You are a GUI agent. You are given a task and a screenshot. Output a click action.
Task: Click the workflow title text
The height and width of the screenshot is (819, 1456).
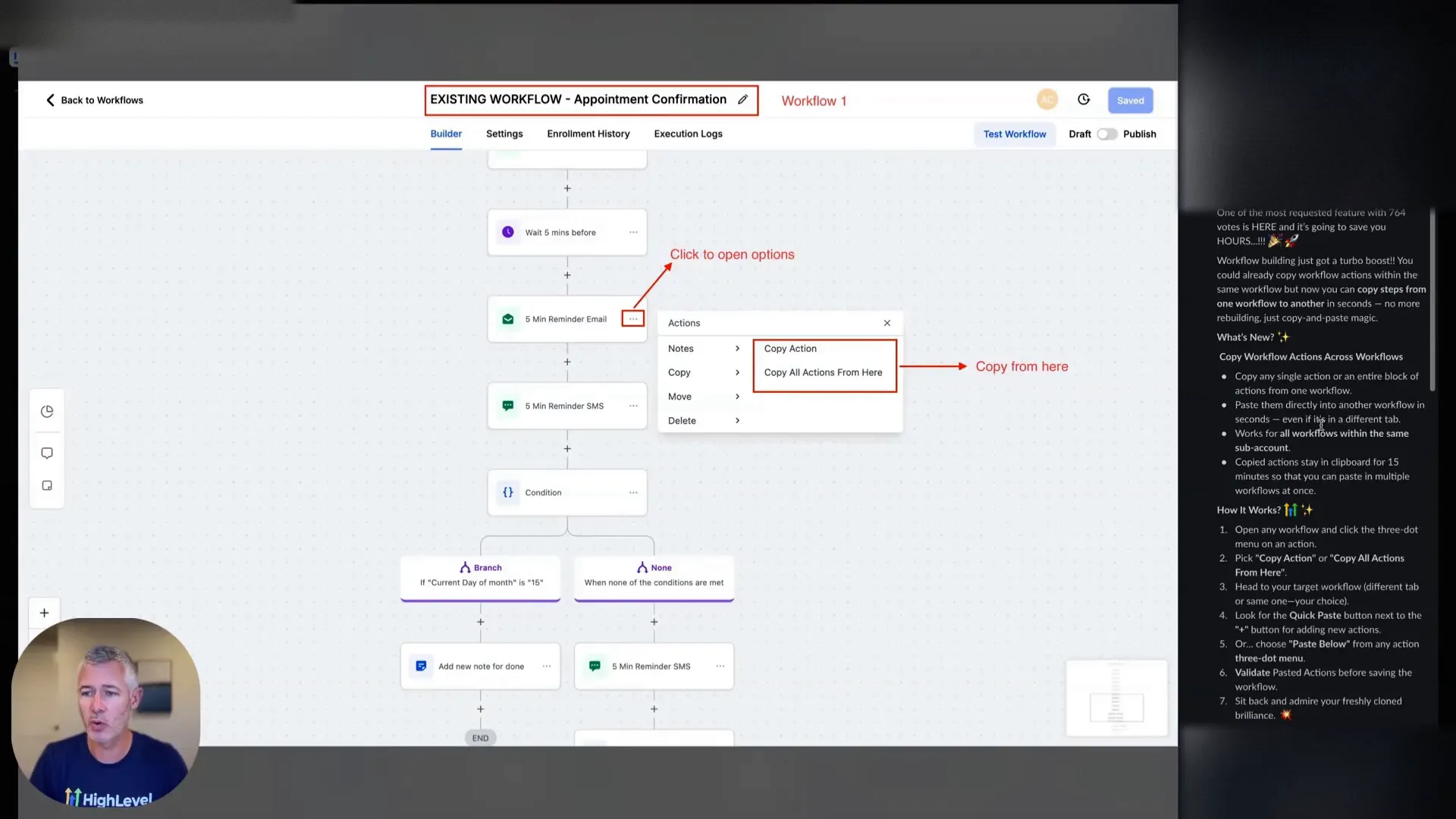point(578,99)
